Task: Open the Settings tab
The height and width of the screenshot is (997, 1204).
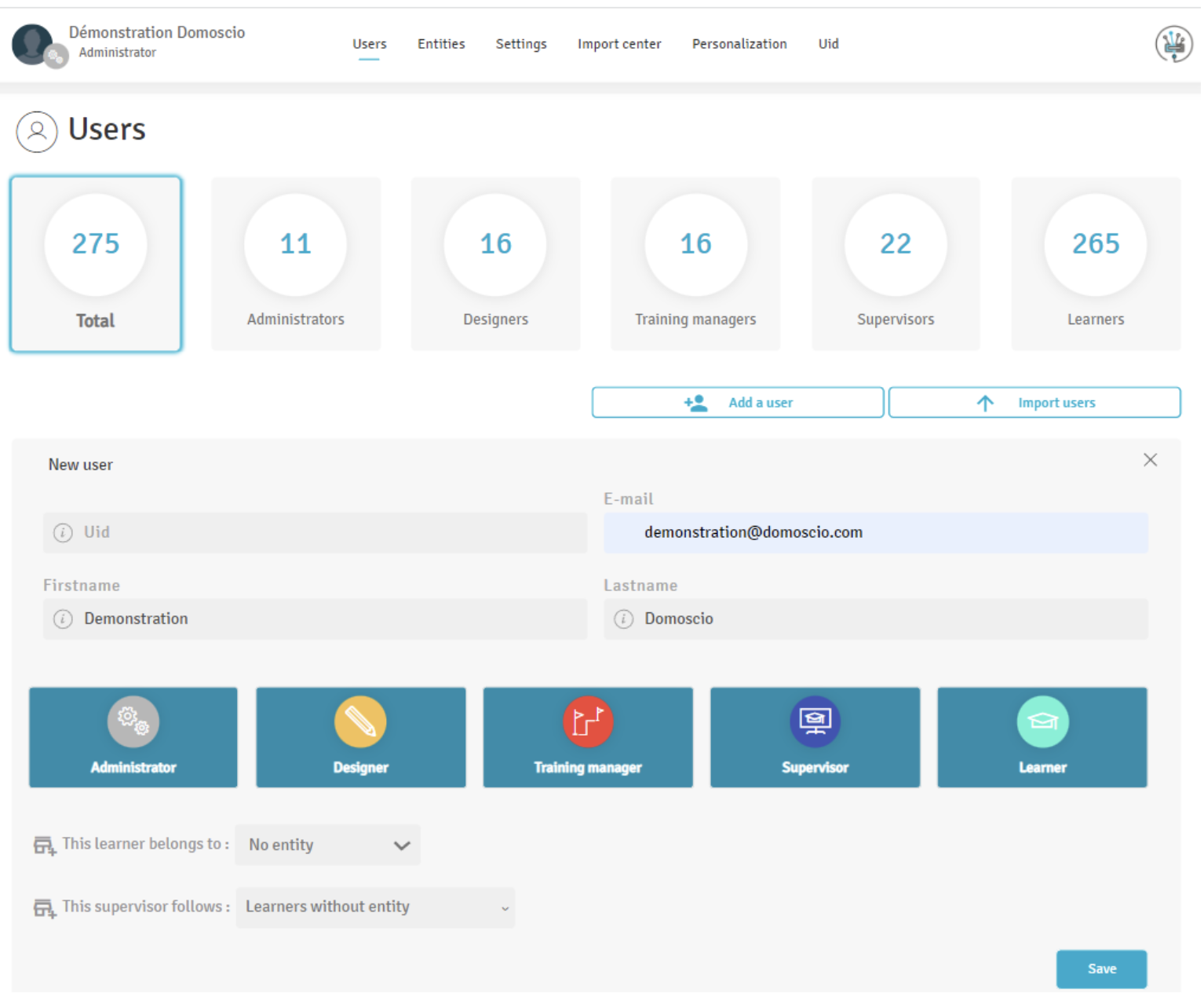Action: [522, 44]
